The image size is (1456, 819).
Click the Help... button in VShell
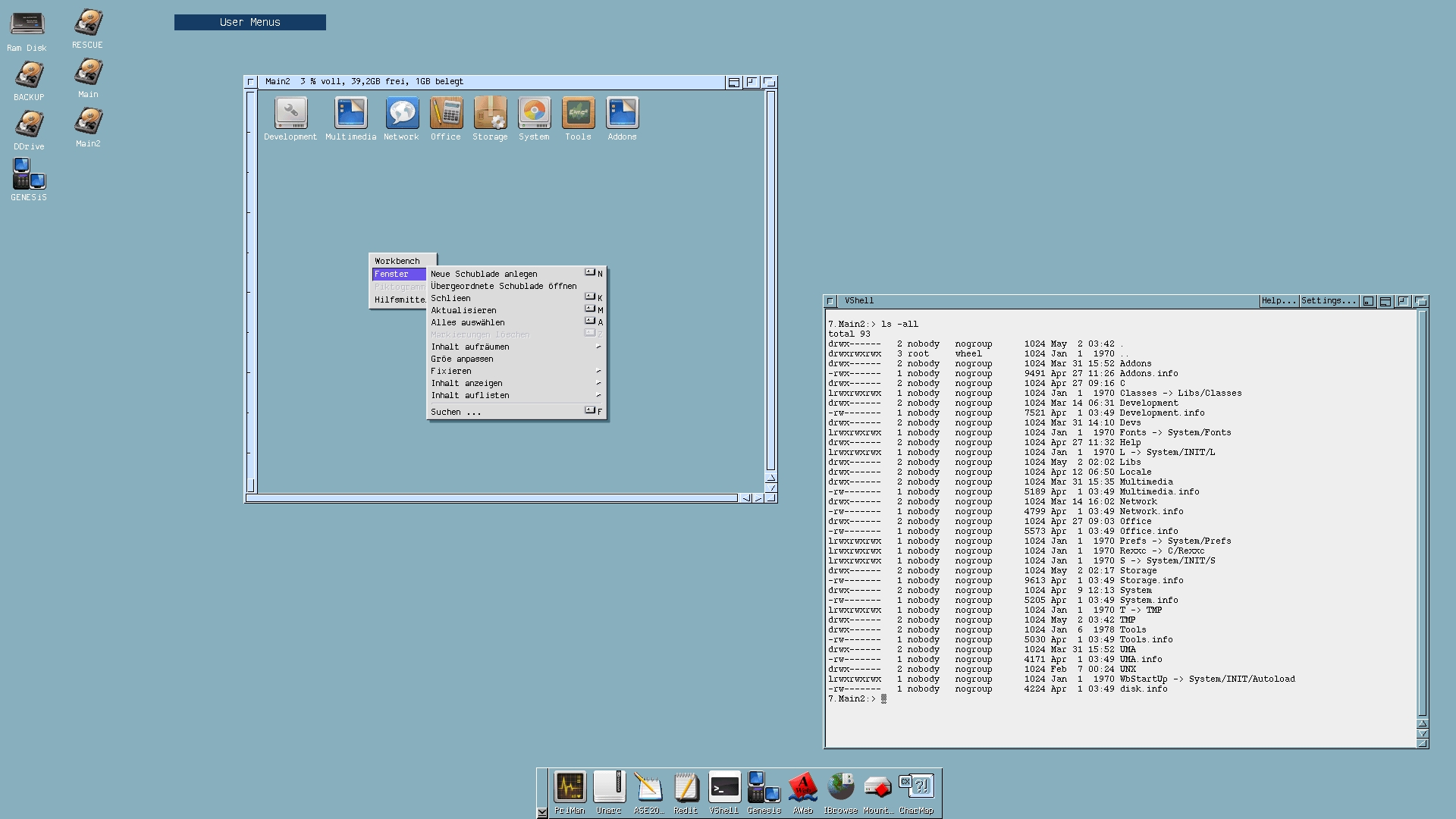click(1278, 301)
